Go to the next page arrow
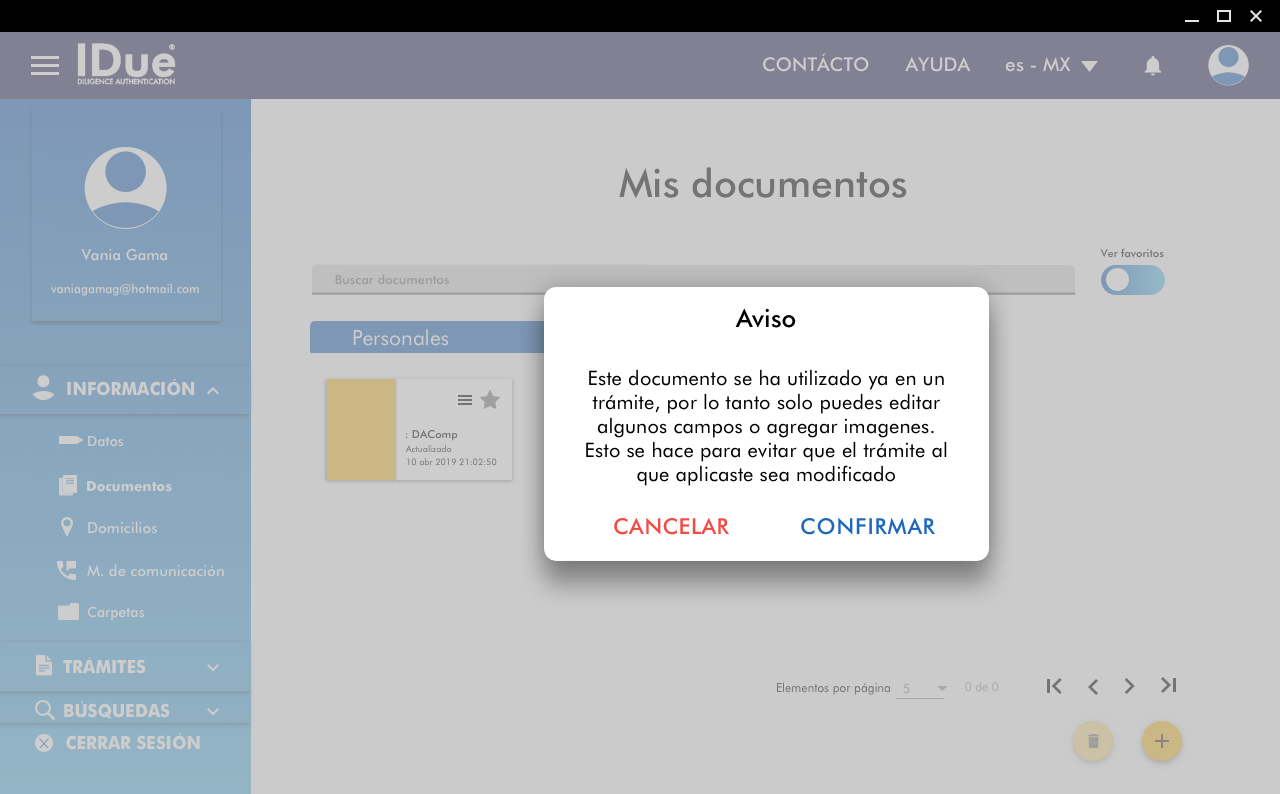The height and width of the screenshot is (794, 1280). click(1130, 686)
